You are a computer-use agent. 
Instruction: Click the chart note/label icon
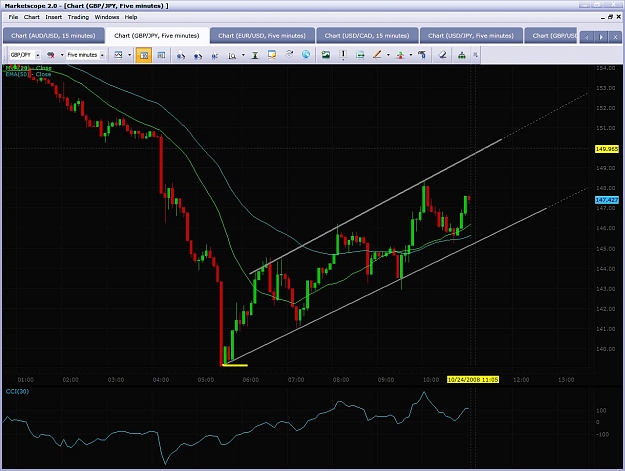tap(272, 55)
